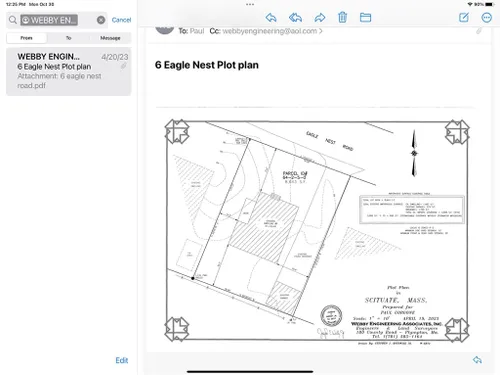Tap the three-dot multitasking control at top
The width and height of the screenshot is (500, 375).
coord(250,4)
